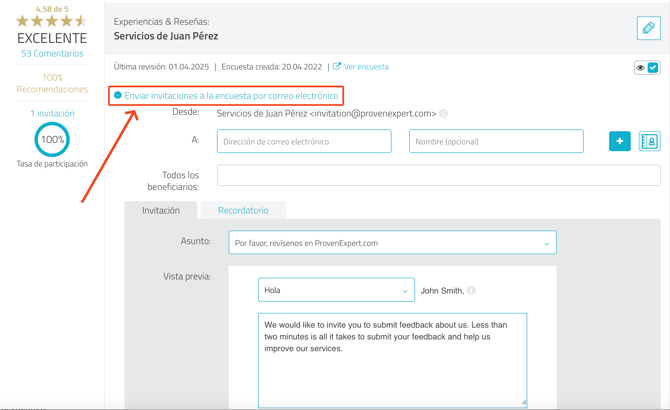Click the eye visibility icon
This screenshot has height=410, width=670.
[x=640, y=68]
